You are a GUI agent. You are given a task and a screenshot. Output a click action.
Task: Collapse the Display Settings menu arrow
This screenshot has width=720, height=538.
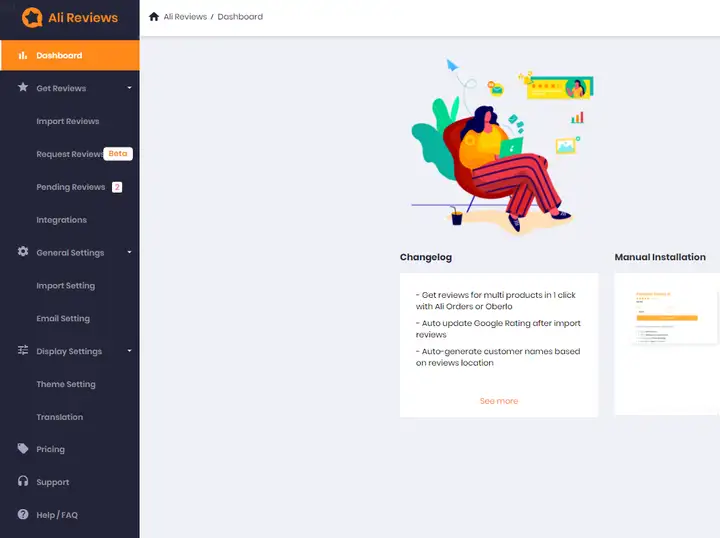[129, 351]
